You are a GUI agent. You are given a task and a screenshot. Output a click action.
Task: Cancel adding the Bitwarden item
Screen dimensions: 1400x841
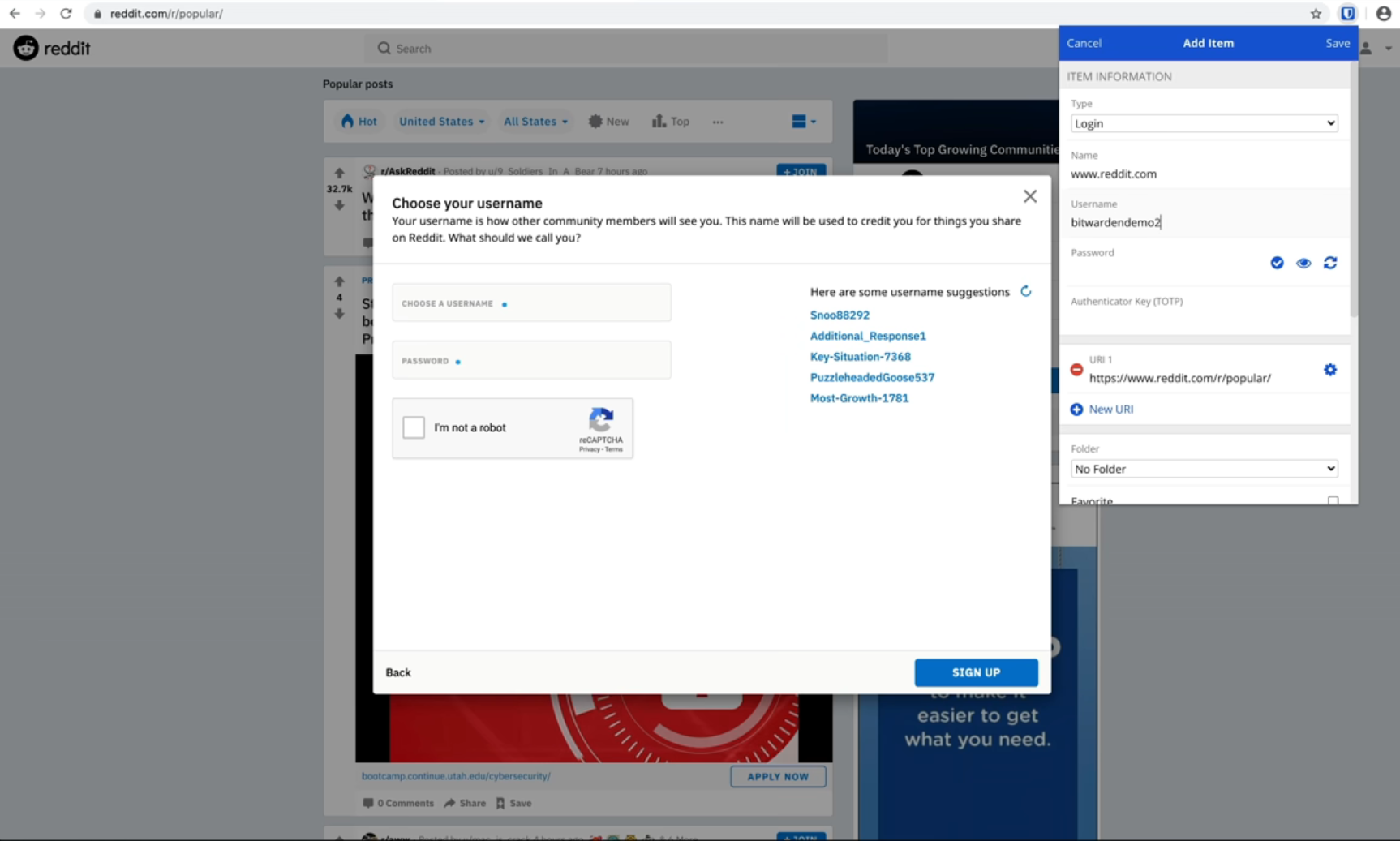coord(1084,43)
